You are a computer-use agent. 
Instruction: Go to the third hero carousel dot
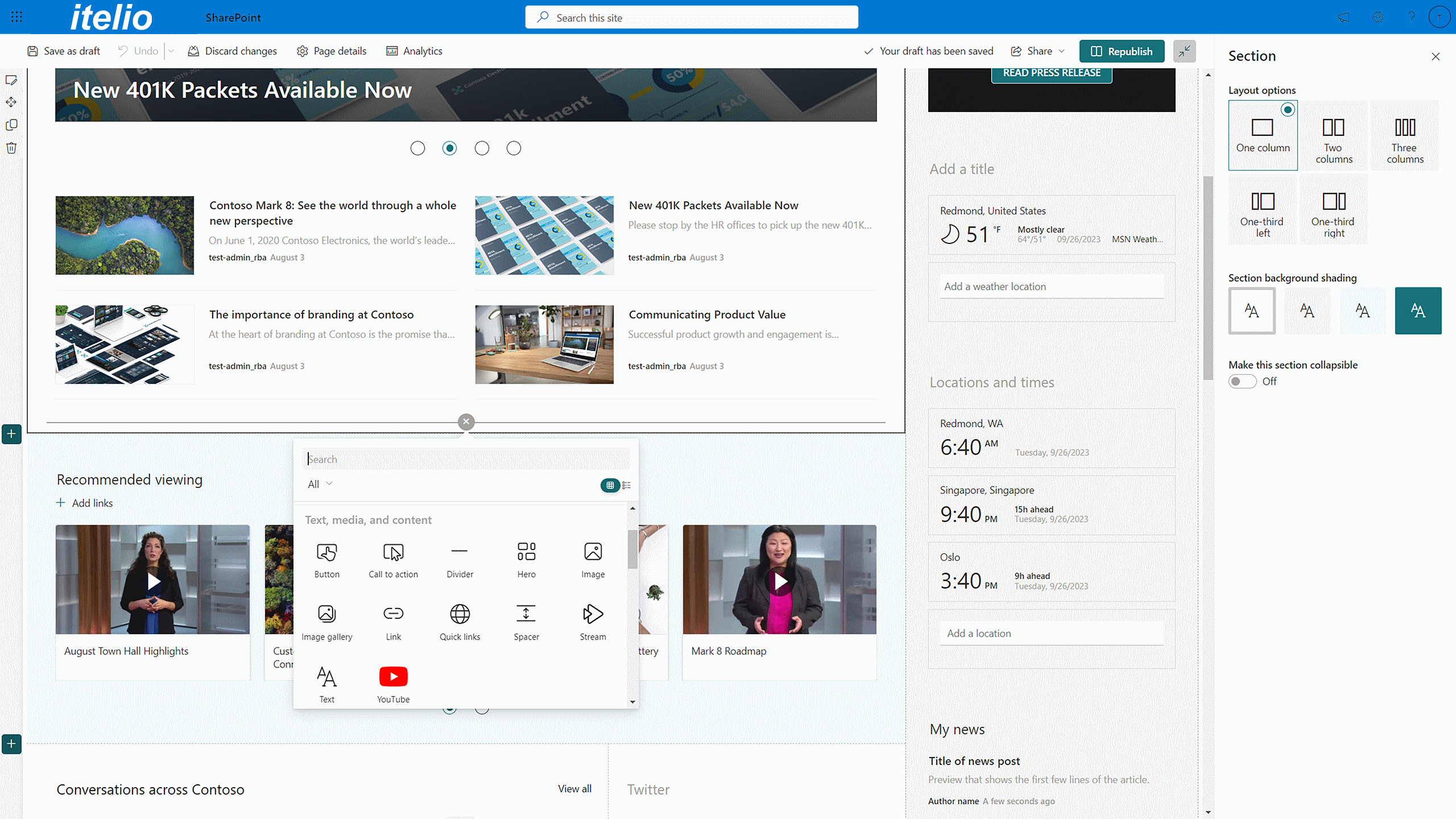point(482,148)
